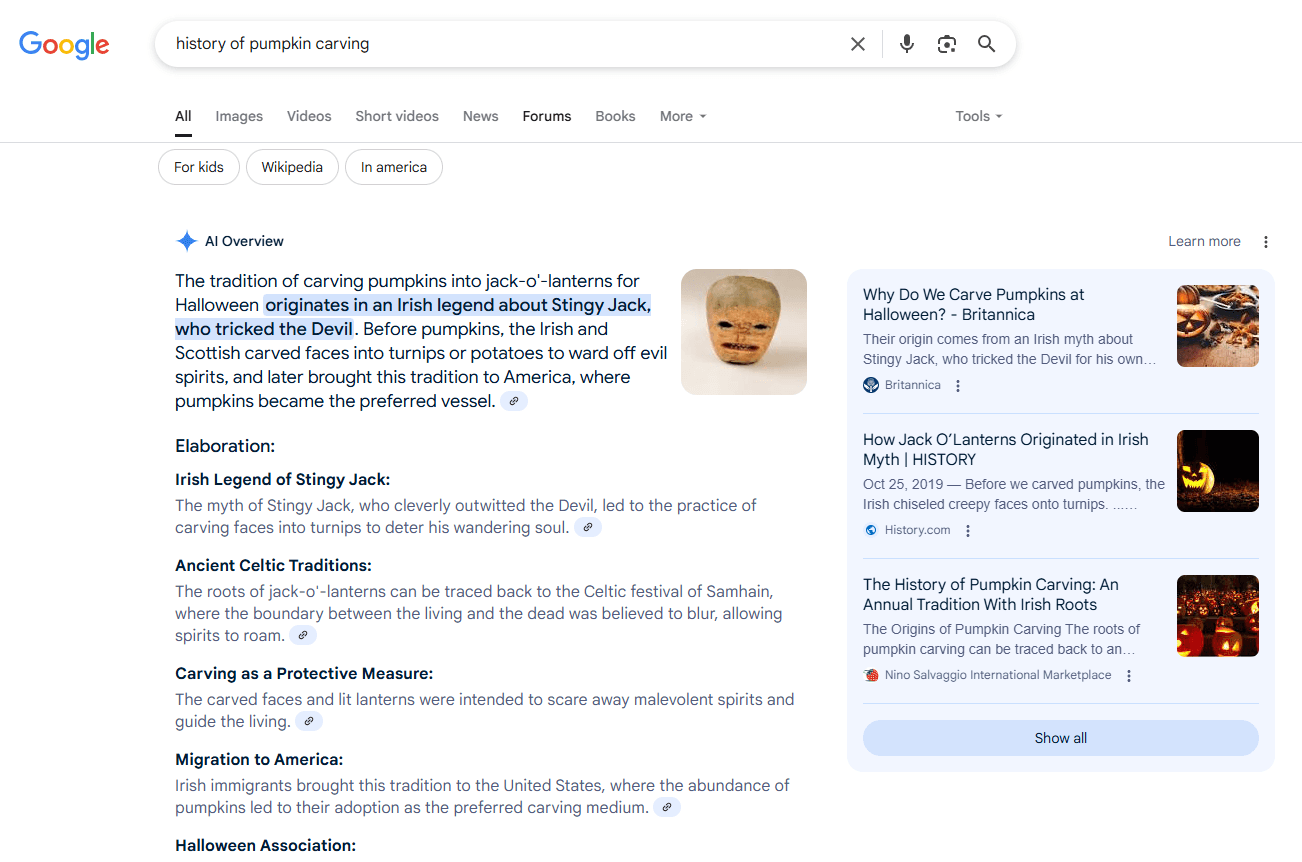Click the 'Halloween Association:' heading
The width and height of the screenshot is (1302, 862).
[x=265, y=845]
